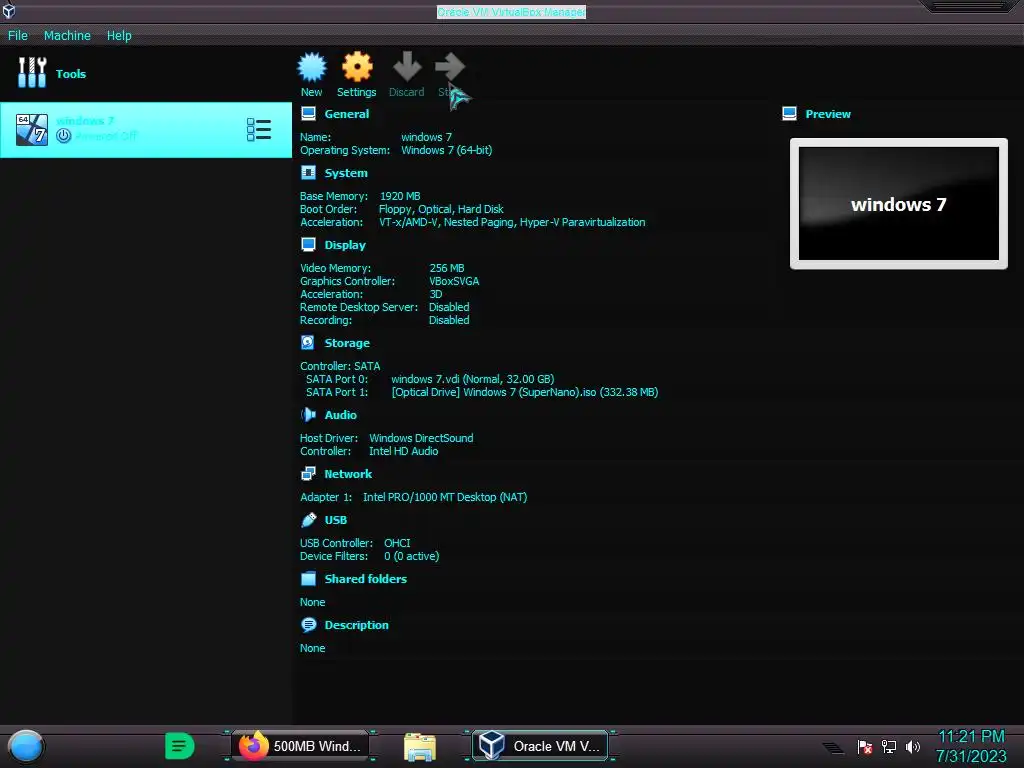Click the Action Center flag tray icon
The image size is (1024, 768).
click(865, 746)
